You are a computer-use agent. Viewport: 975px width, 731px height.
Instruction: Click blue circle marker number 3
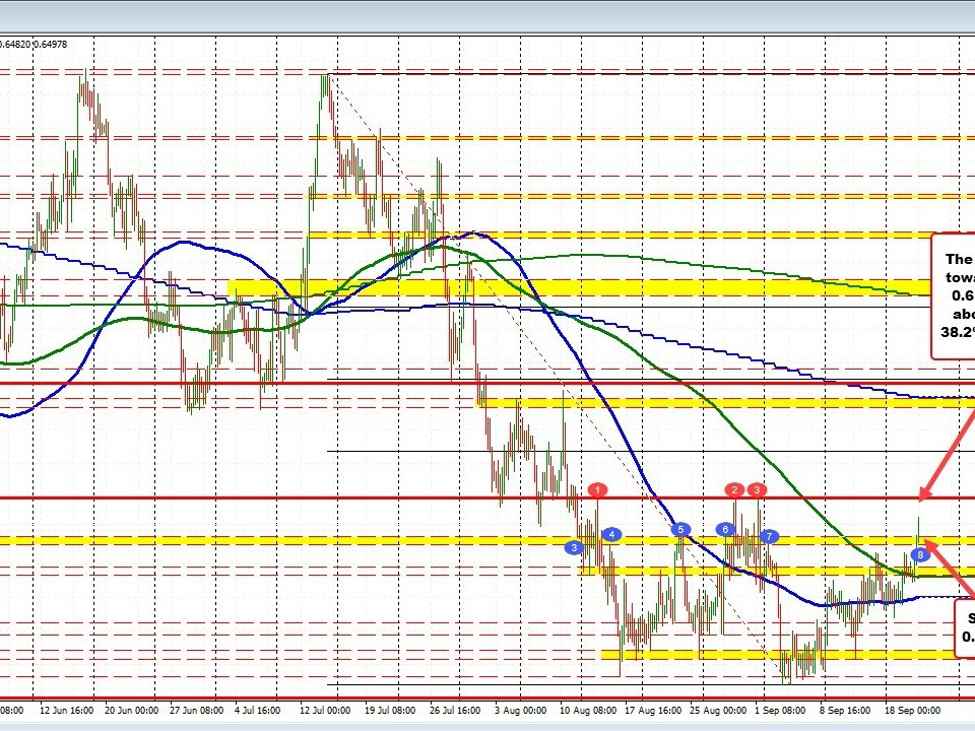coord(574,547)
